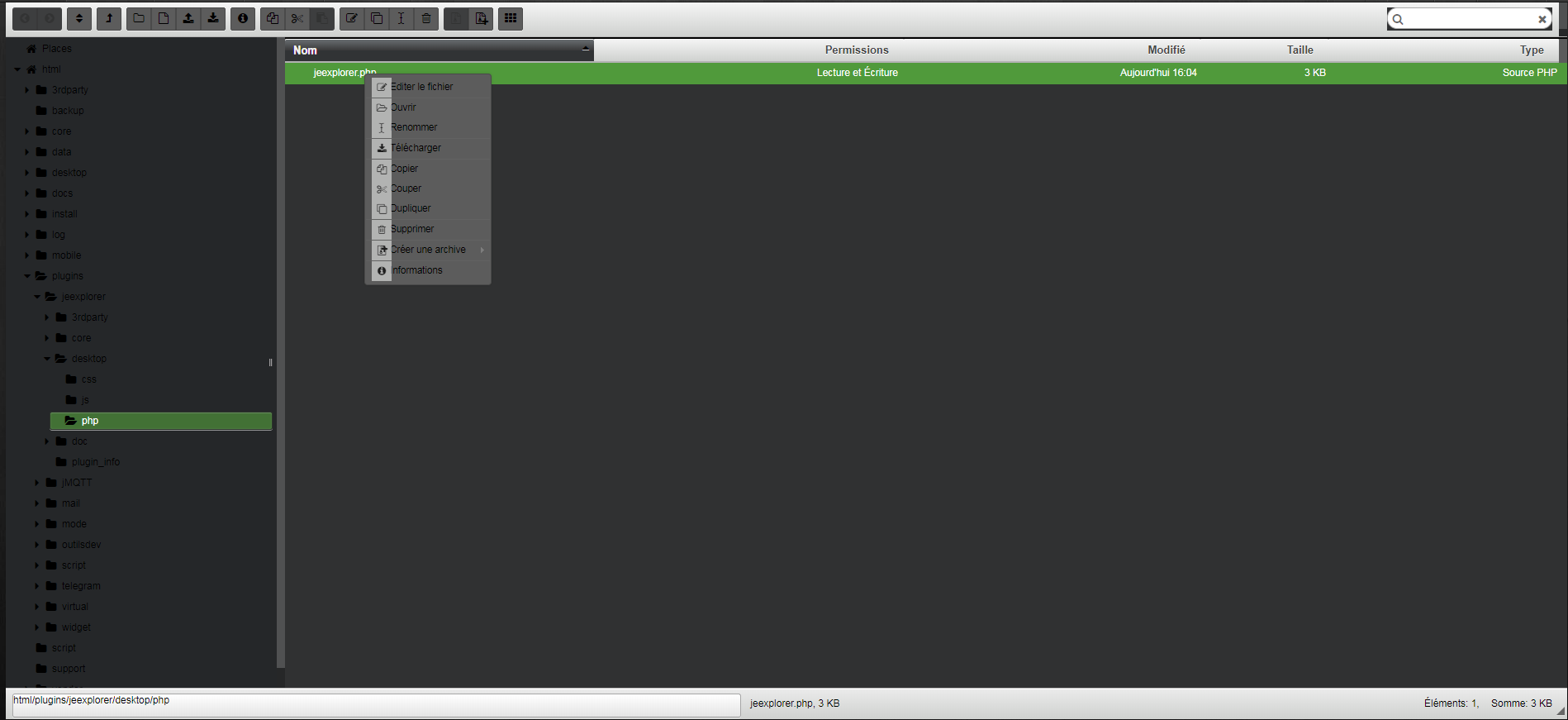The image size is (1568, 720).
Task: Collapse the plugins folder arrow
Action: pyautogui.click(x=27, y=276)
